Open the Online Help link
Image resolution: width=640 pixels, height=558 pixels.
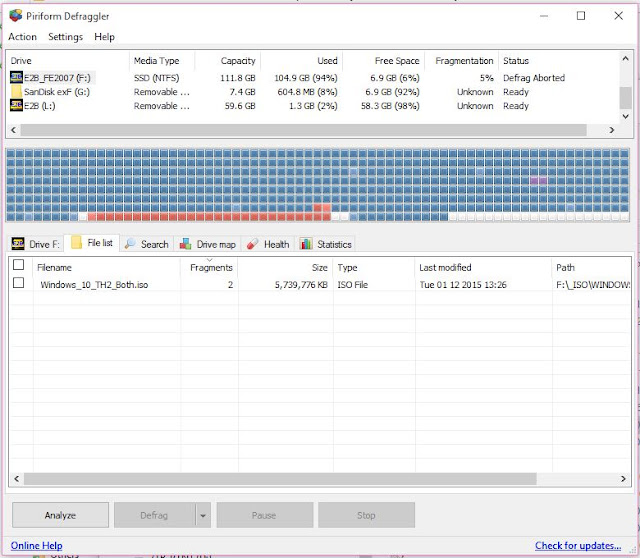coord(37,545)
